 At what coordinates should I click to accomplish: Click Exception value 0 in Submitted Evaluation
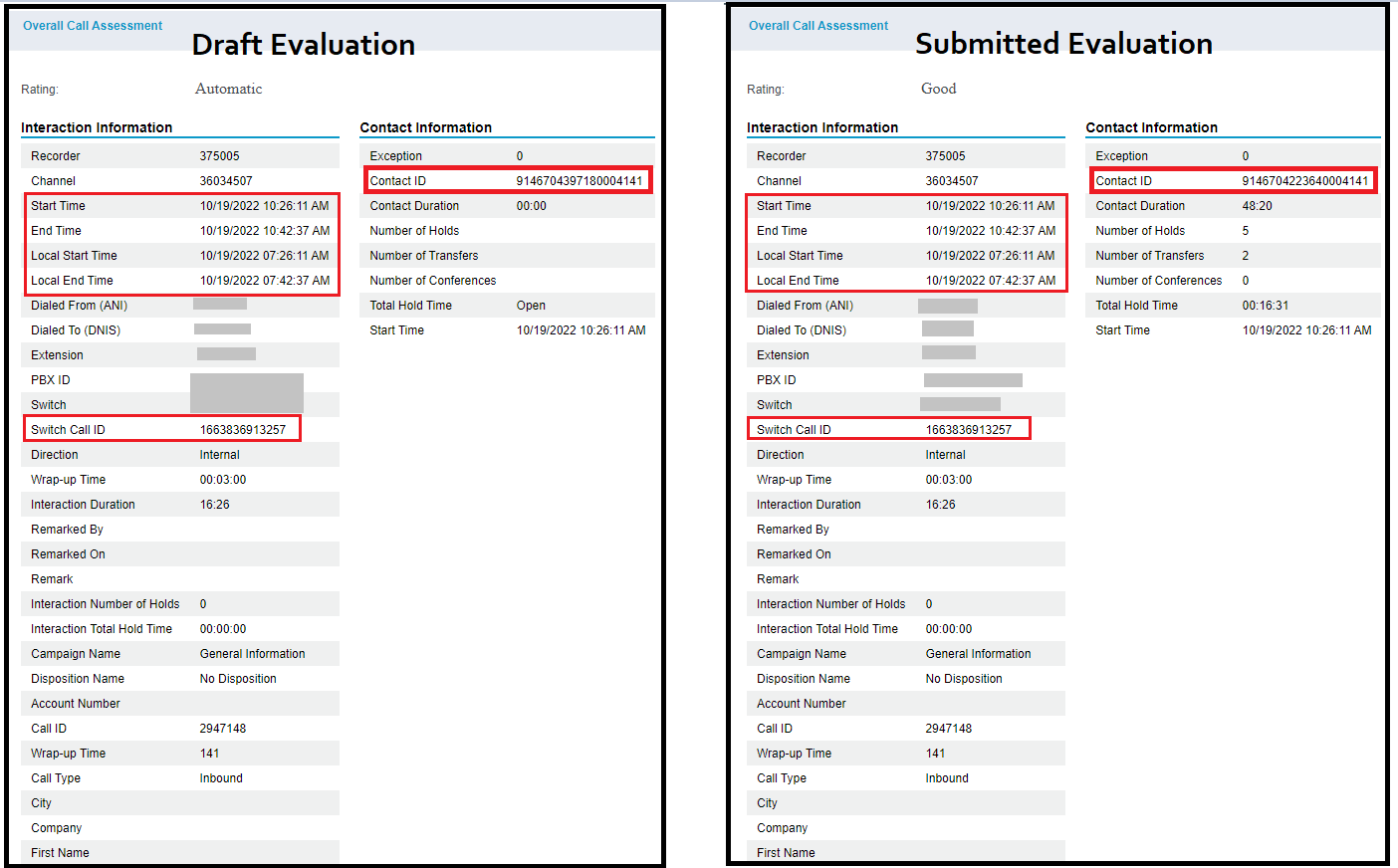(x=1246, y=156)
